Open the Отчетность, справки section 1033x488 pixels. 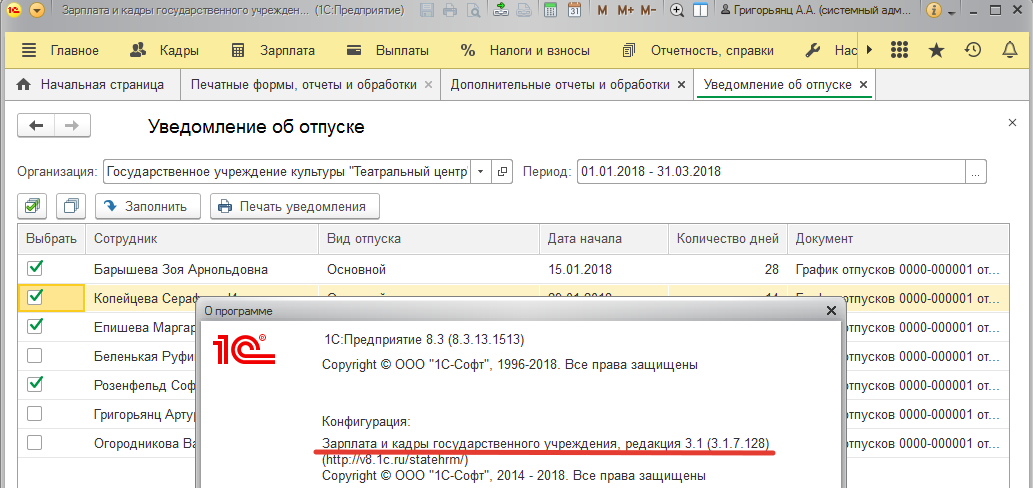(698, 51)
